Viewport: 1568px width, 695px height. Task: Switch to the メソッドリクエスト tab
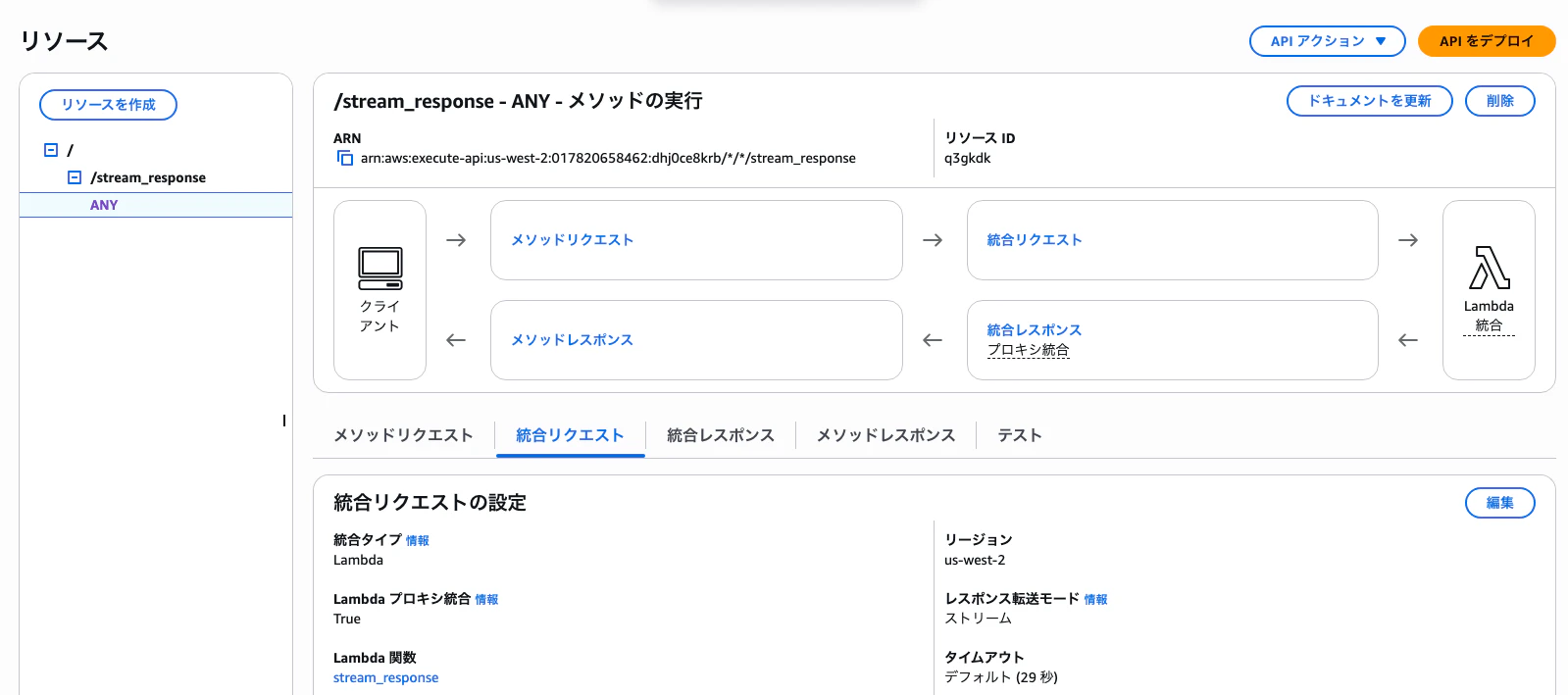[x=403, y=435]
